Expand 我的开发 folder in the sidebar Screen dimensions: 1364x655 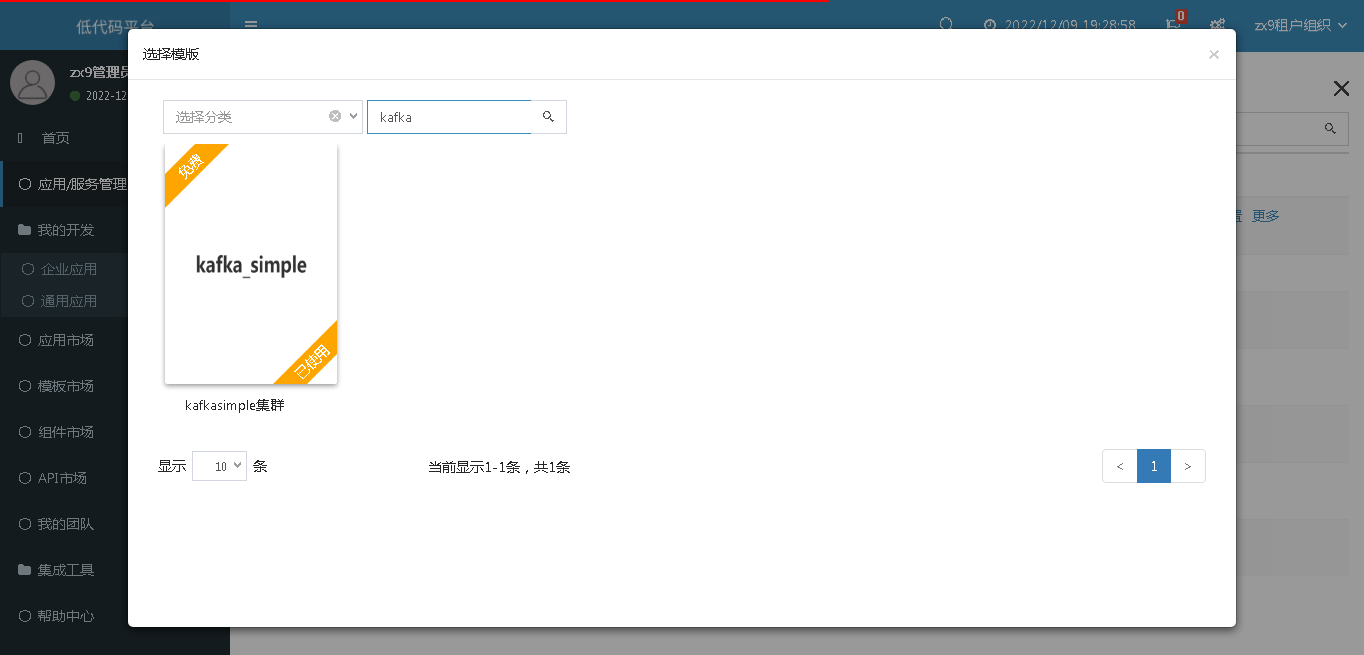tap(64, 230)
